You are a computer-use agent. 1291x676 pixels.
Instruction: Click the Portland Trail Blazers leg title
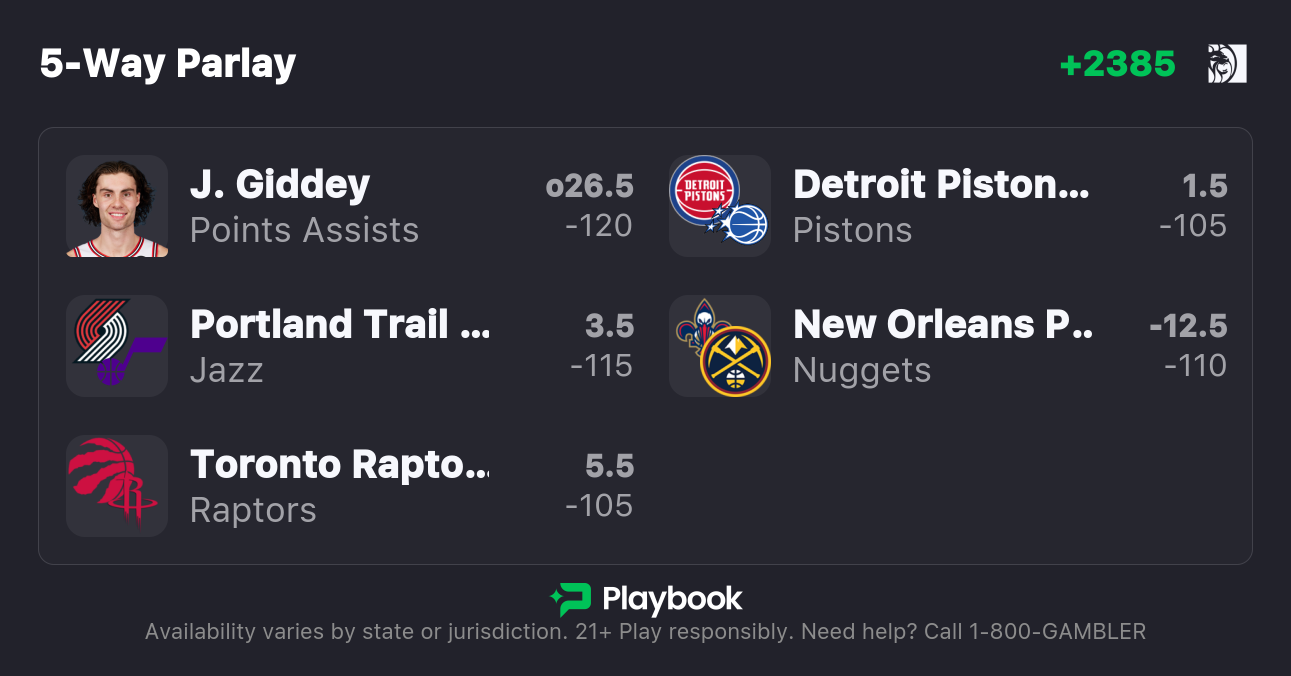point(340,325)
